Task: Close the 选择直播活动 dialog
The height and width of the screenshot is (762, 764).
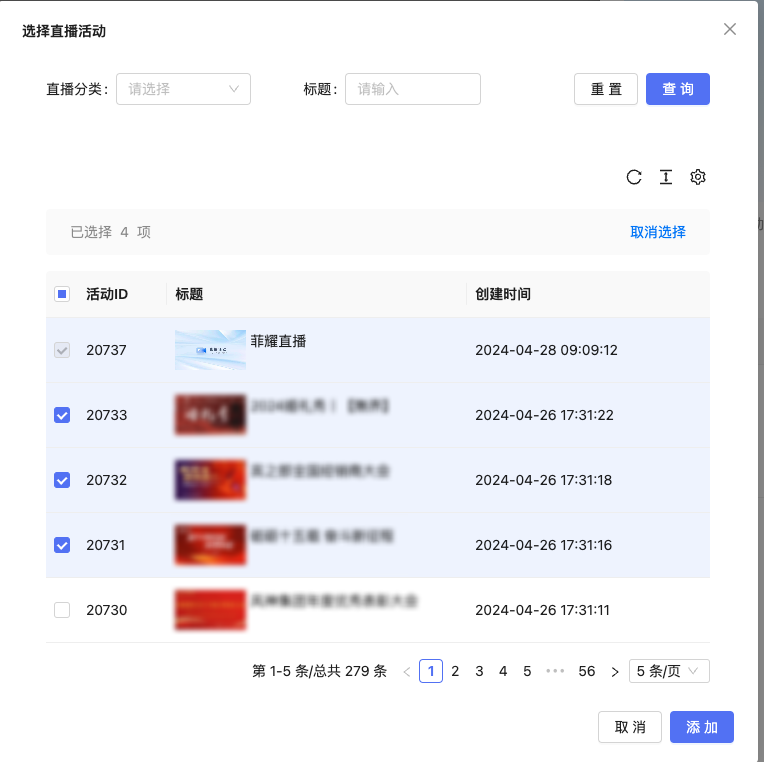Action: tap(730, 29)
